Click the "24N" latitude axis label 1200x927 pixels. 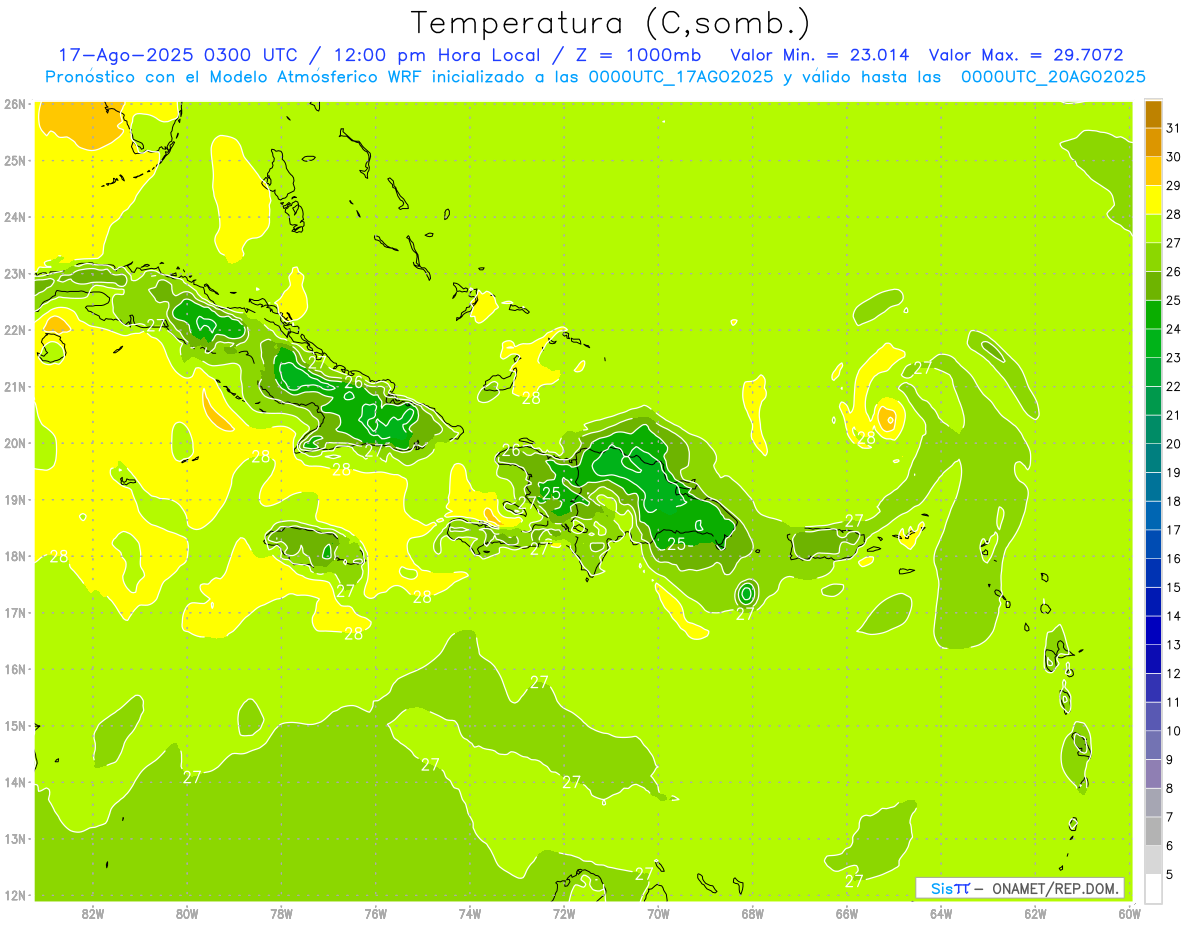click(x=15, y=217)
